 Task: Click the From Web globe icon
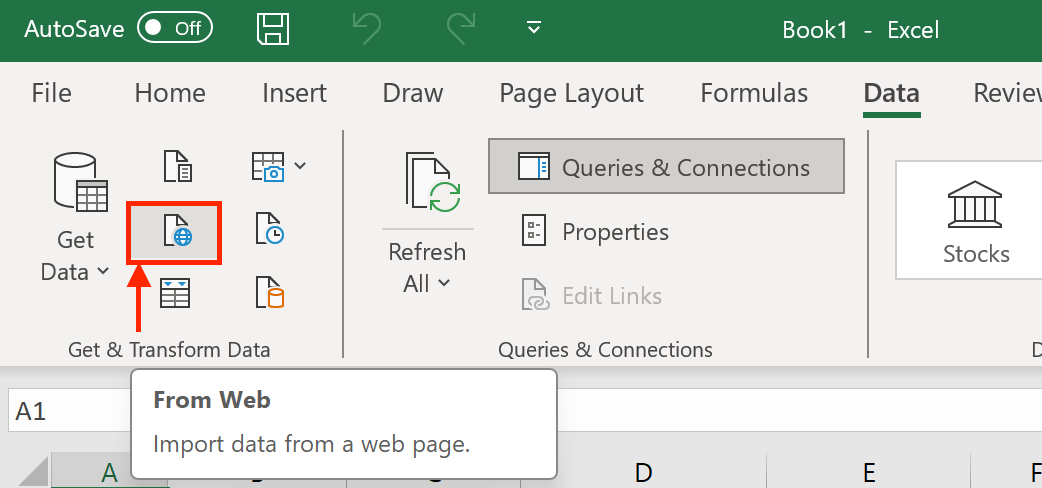click(x=174, y=233)
